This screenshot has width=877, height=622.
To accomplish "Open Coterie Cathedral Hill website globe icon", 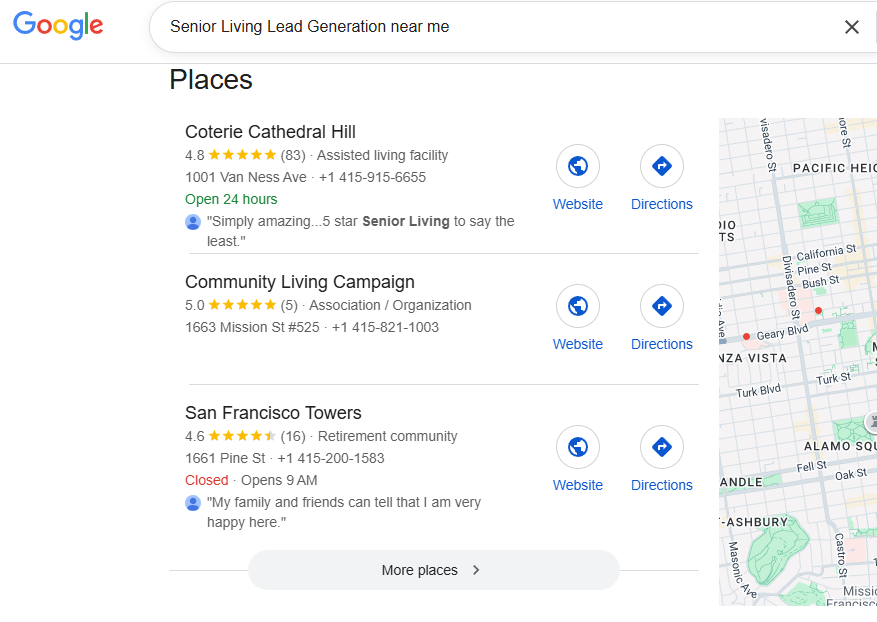I will point(578,166).
